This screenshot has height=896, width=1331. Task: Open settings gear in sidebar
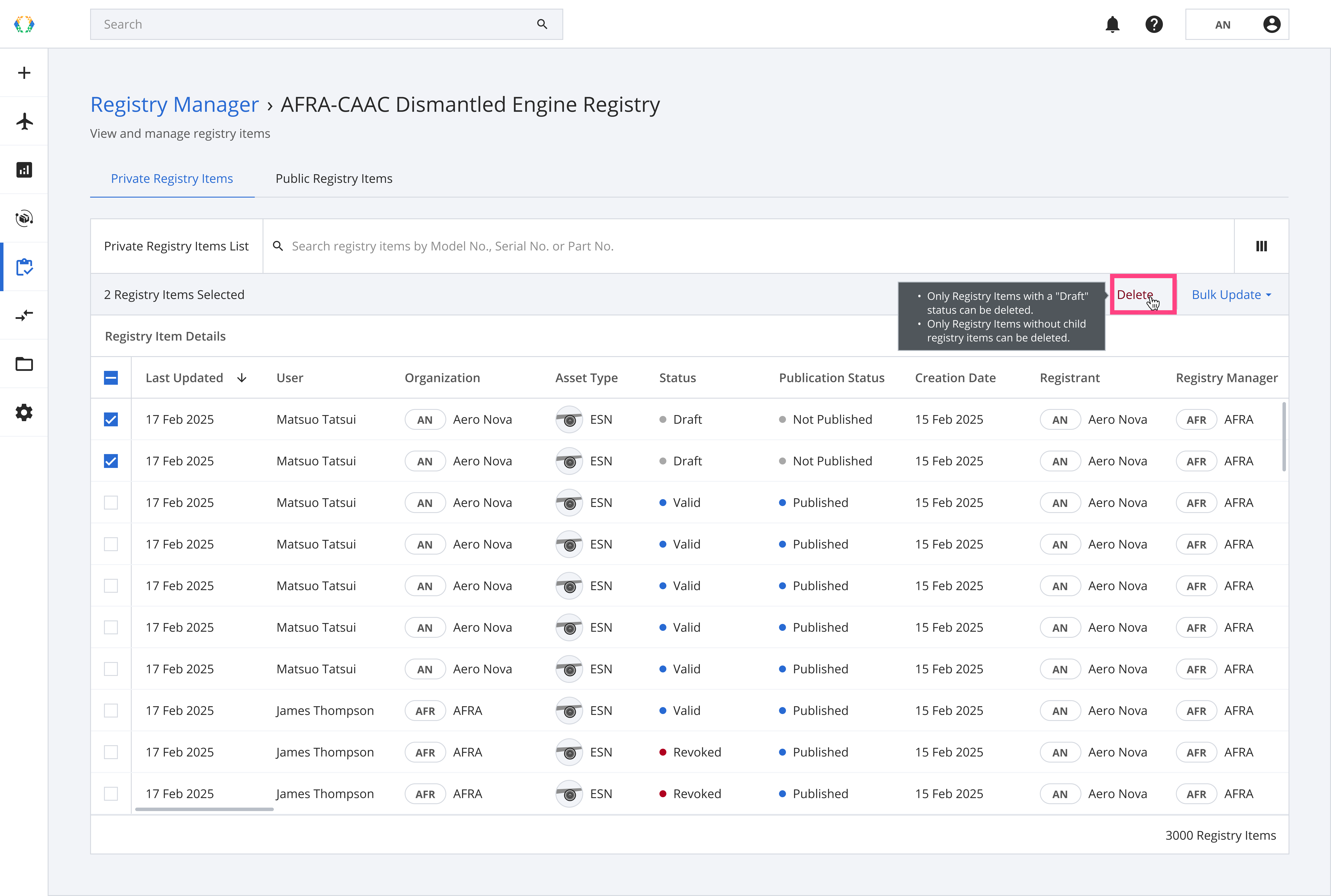24,412
